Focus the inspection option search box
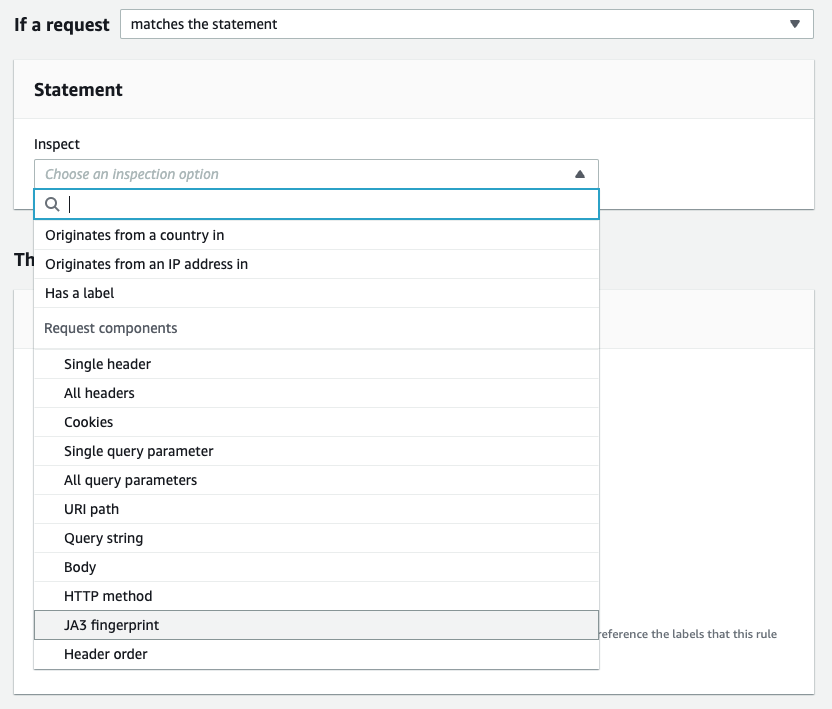Image resolution: width=832 pixels, height=709 pixels. 316,204
